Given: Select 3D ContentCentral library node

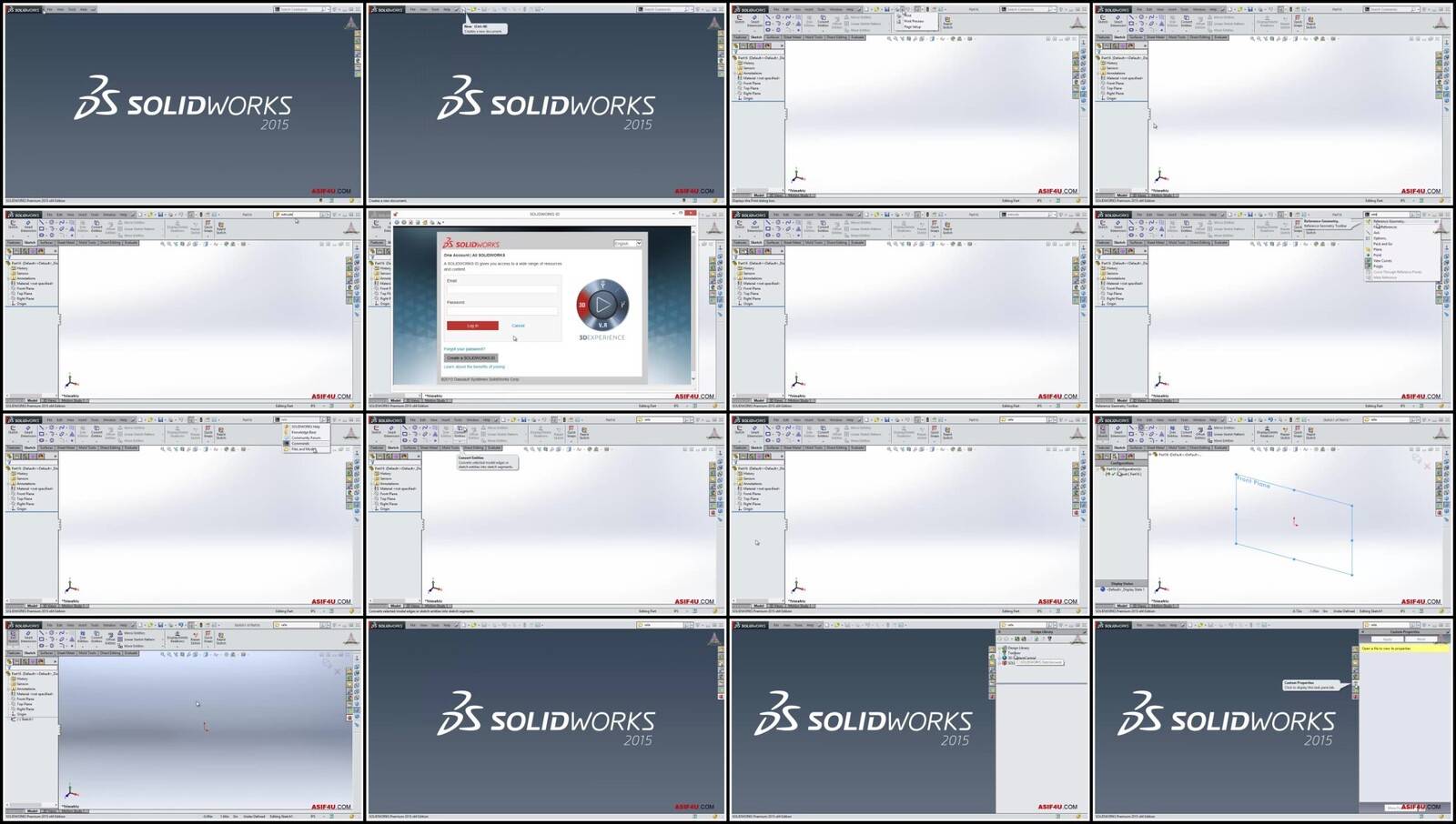Looking at the screenshot, I should point(1022,658).
